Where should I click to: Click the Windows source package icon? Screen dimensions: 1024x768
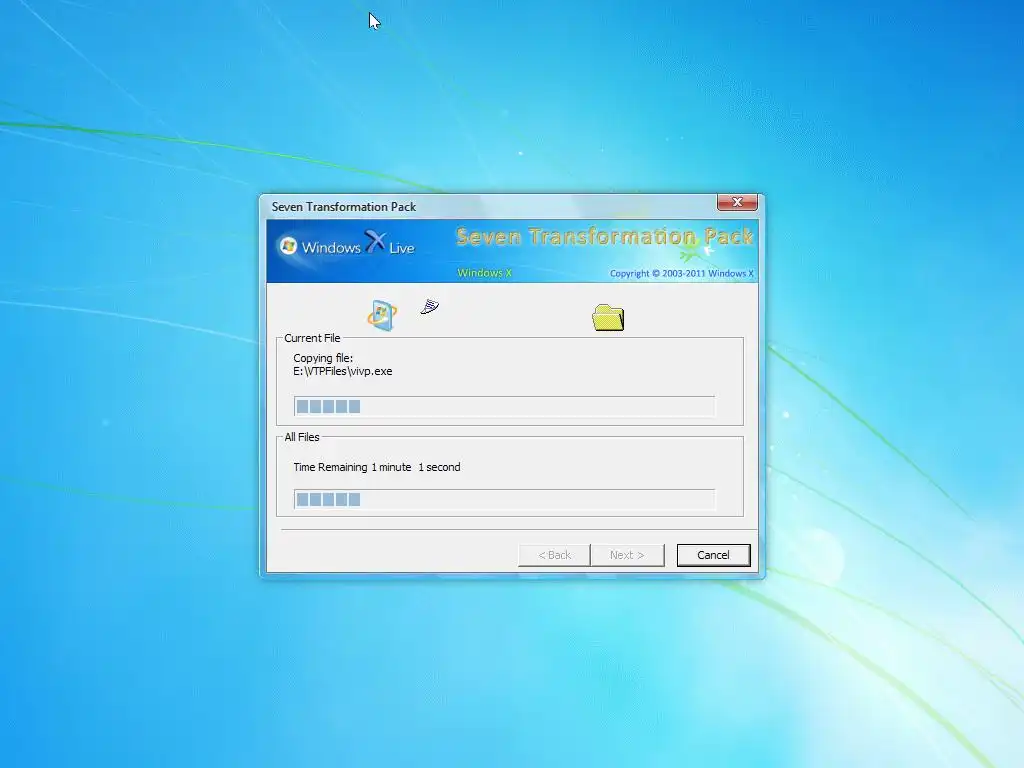(382, 315)
